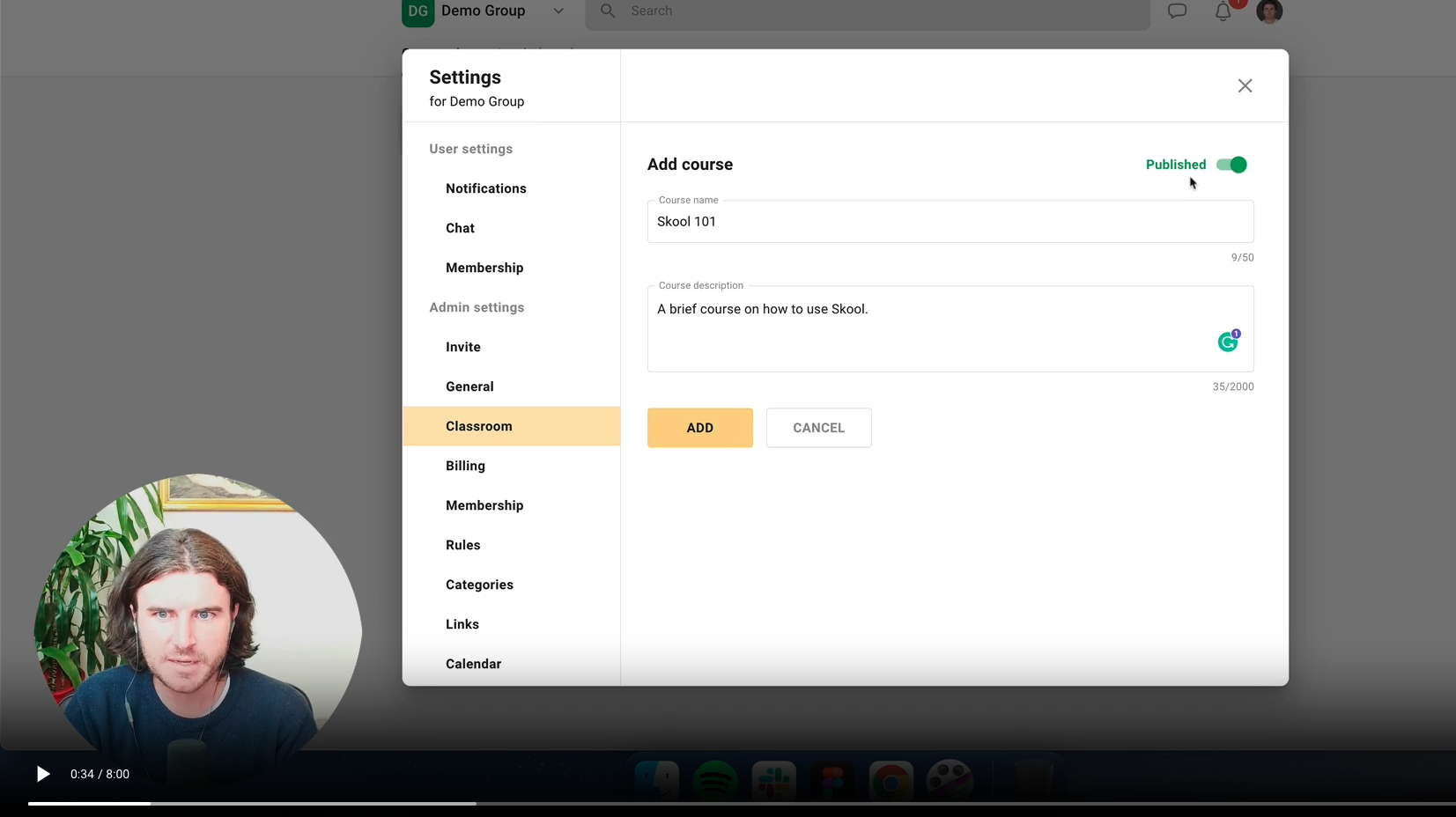The height and width of the screenshot is (817, 1456).
Task: Seek on the video progress bar
Action: click(x=742, y=803)
